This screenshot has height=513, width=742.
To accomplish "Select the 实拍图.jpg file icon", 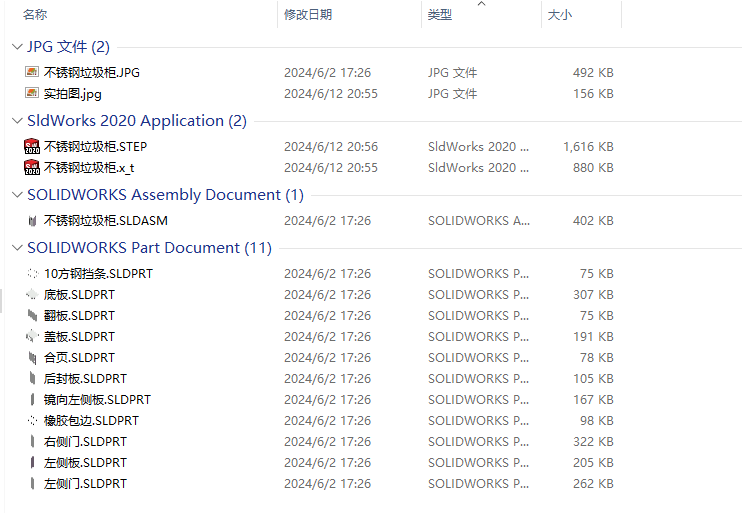I will pos(32,93).
